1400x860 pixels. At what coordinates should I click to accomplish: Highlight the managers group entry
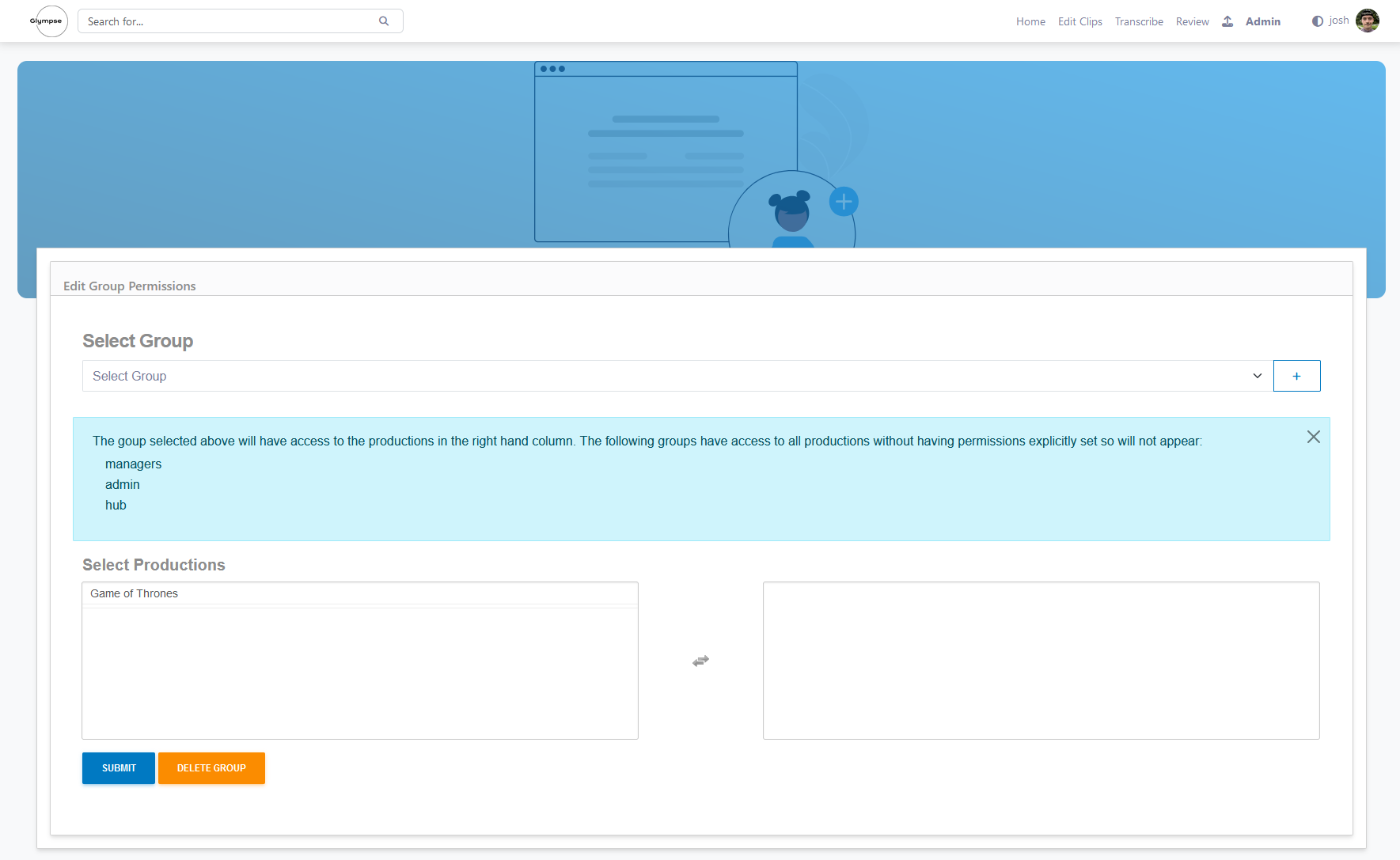(x=133, y=464)
